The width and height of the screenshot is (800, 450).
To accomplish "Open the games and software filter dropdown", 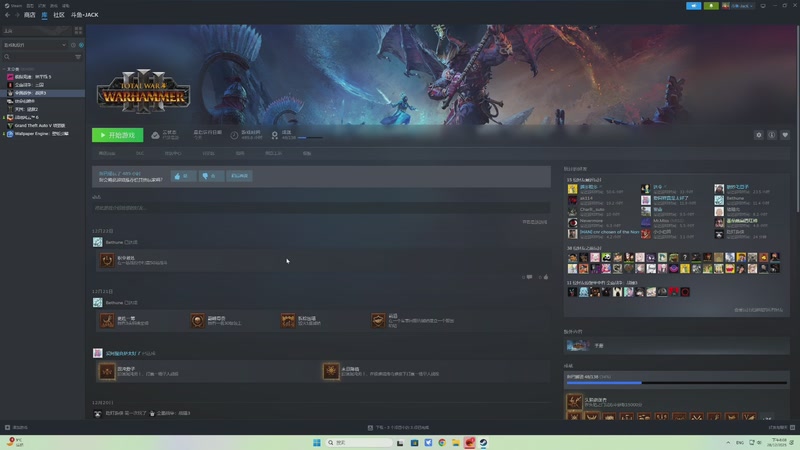I will pos(35,45).
